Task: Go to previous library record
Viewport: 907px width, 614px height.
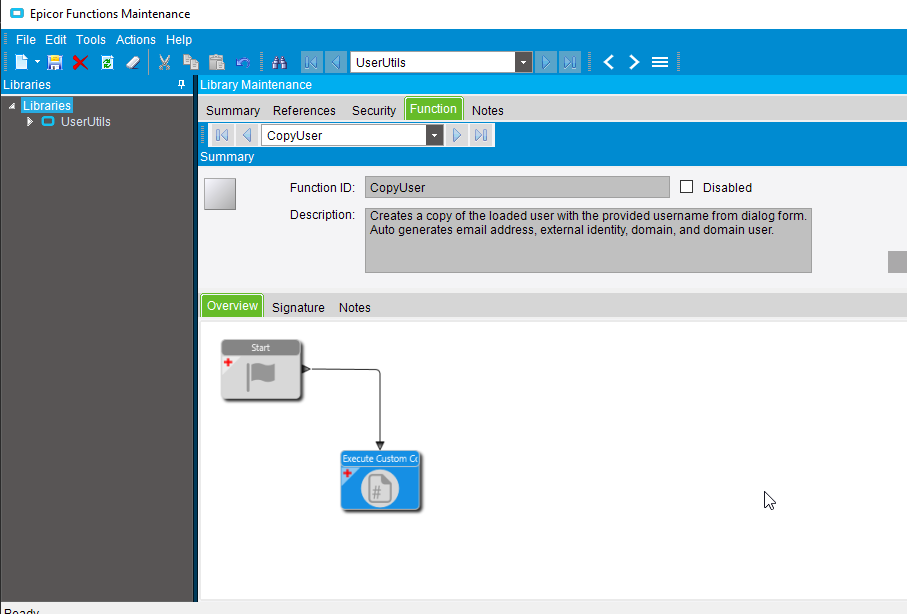Action: tap(335, 62)
